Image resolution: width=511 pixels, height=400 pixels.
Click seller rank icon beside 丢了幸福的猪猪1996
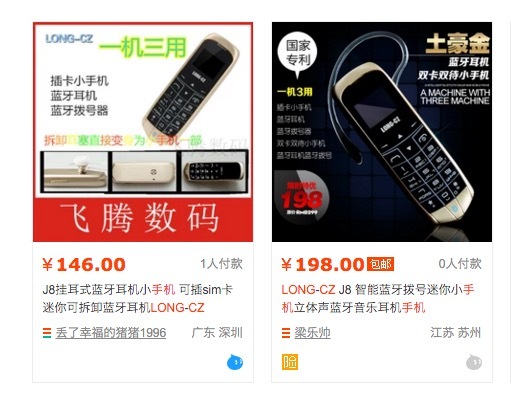[47, 333]
